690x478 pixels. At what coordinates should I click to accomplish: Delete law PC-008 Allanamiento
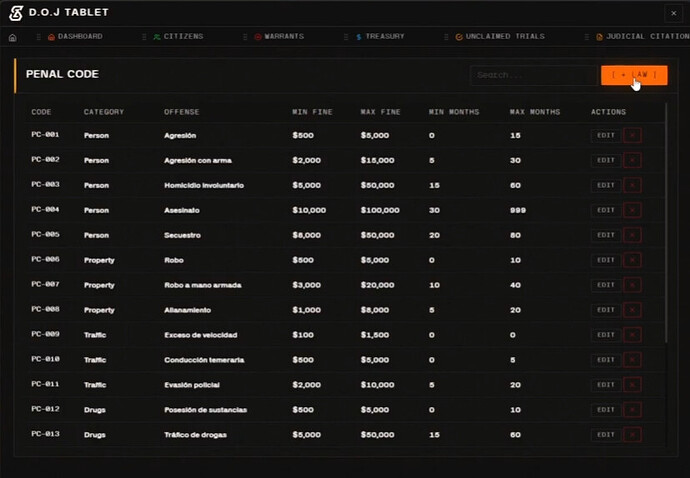click(632, 310)
